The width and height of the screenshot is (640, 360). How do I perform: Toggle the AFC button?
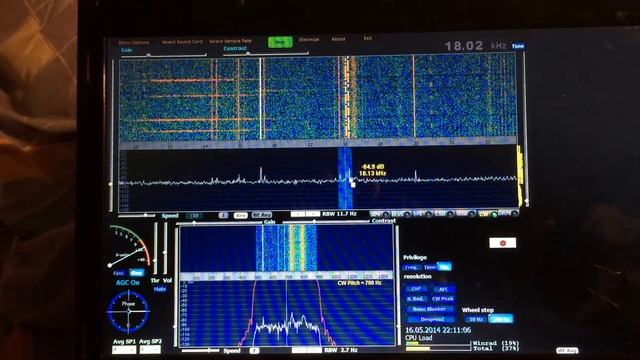443,289
